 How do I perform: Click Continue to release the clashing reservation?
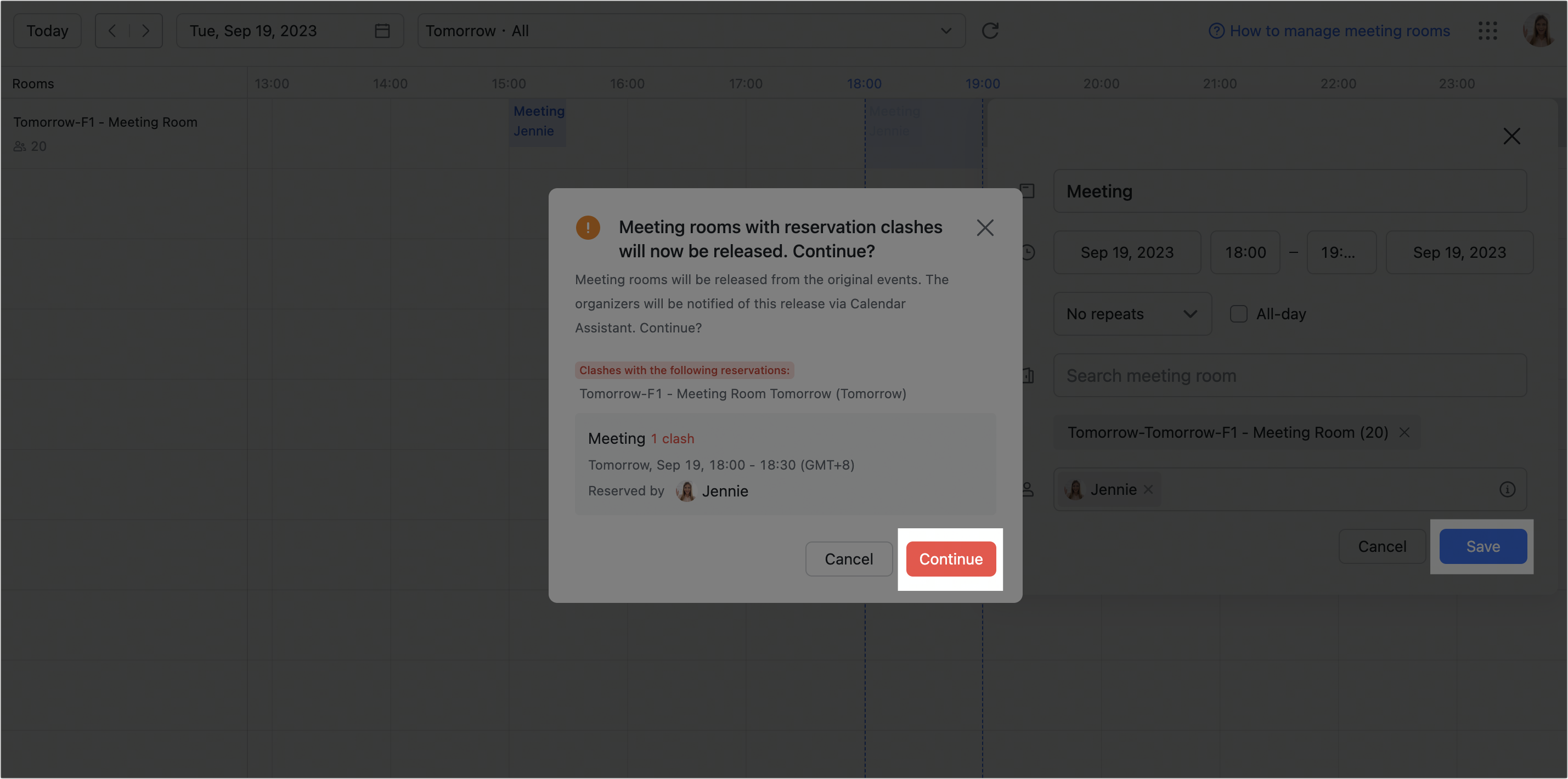coord(950,558)
